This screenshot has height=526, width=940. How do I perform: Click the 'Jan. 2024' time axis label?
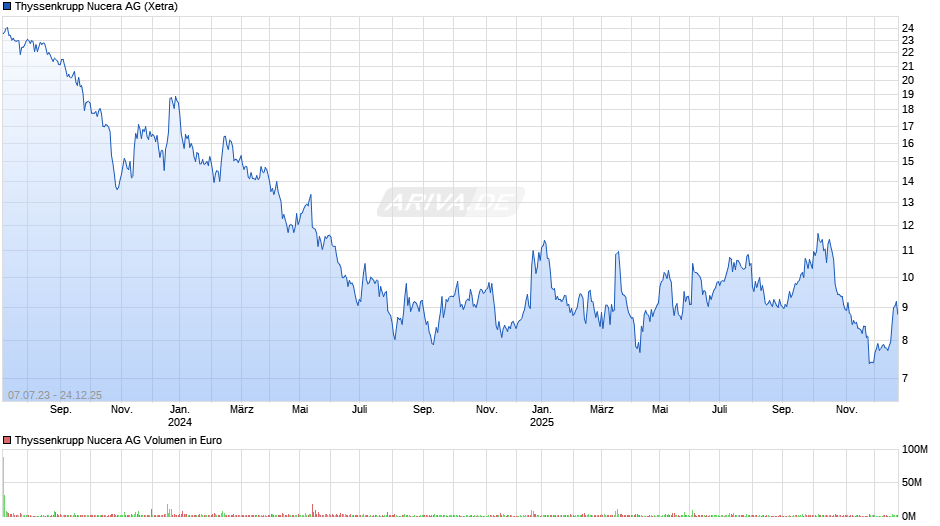point(180,416)
